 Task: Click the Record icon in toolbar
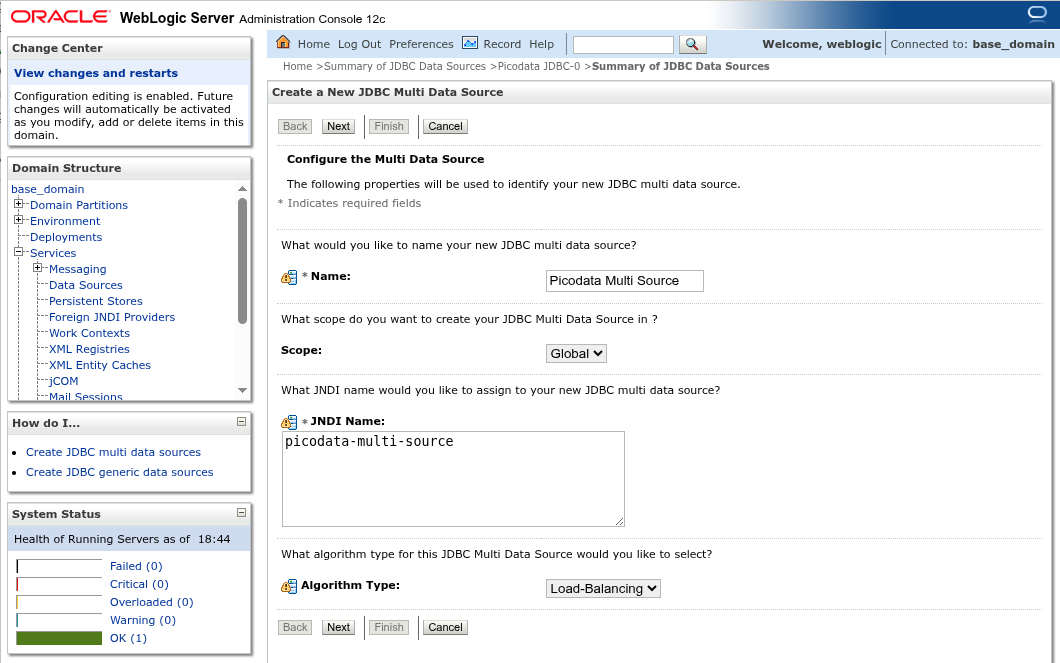[x=470, y=43]
